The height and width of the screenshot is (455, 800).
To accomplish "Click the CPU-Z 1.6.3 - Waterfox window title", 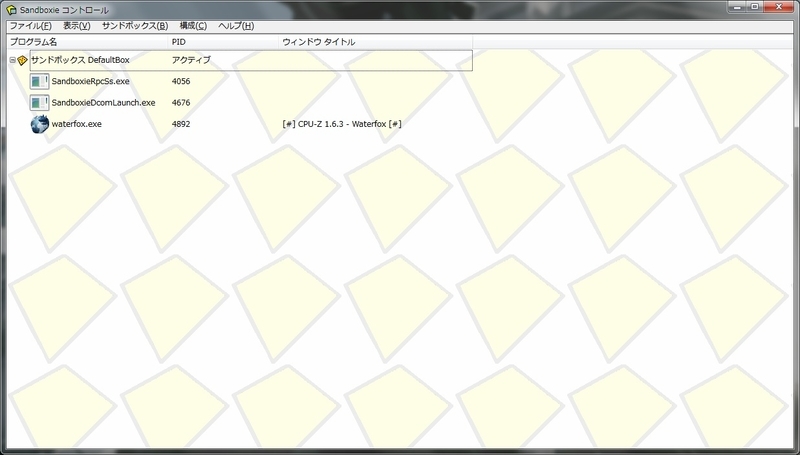I will pos(342,124).
